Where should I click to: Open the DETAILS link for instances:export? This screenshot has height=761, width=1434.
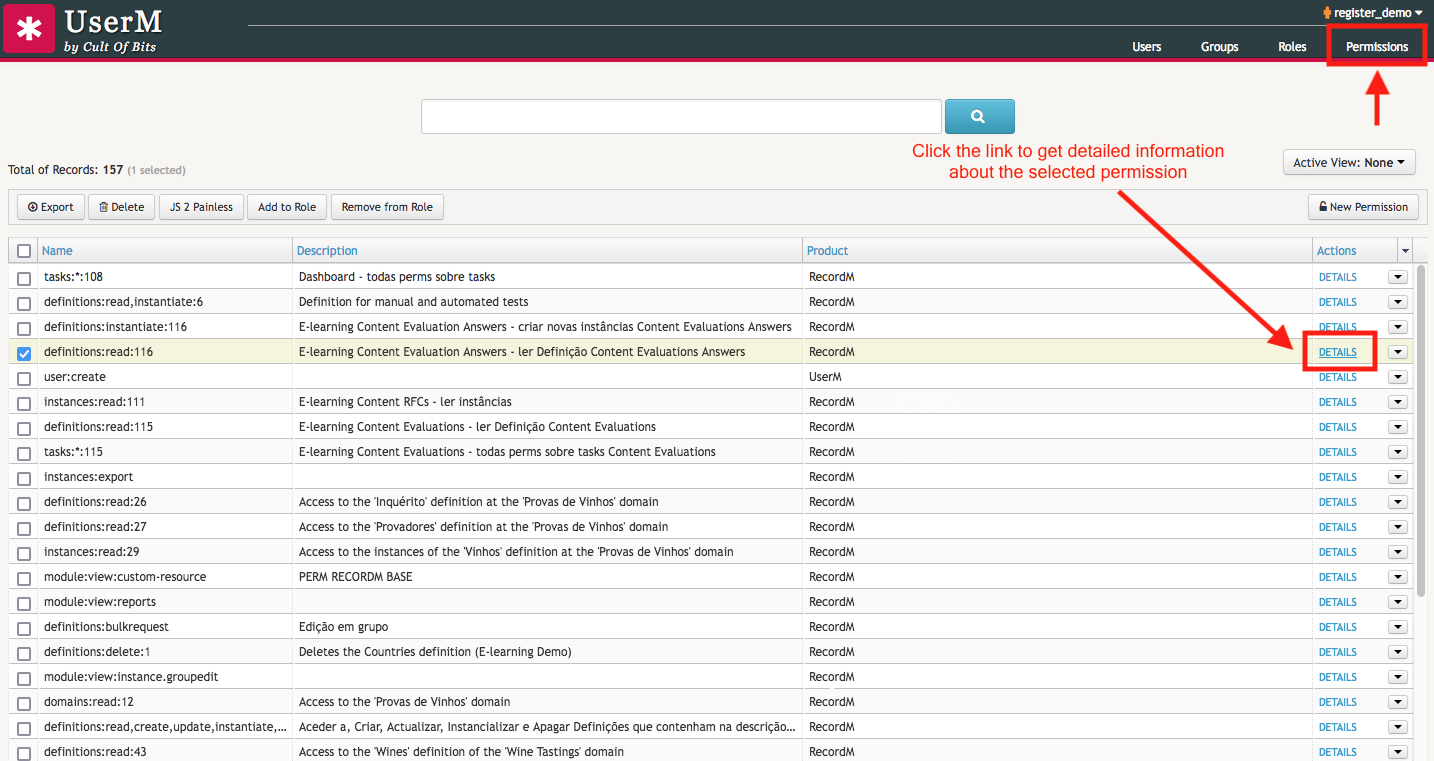(1337, 477)
